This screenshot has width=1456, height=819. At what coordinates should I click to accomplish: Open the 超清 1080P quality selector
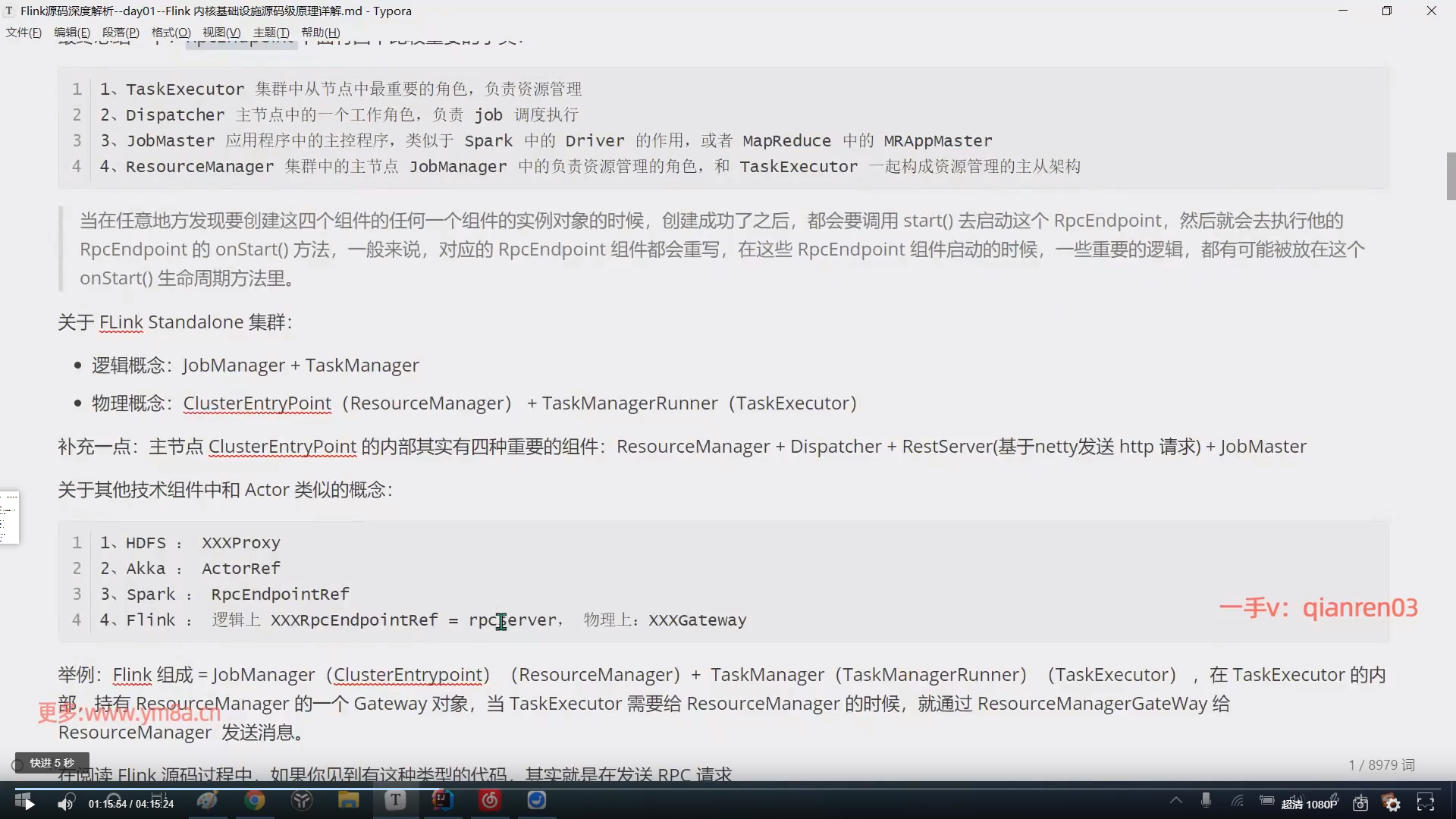[x=1309, y=805]
